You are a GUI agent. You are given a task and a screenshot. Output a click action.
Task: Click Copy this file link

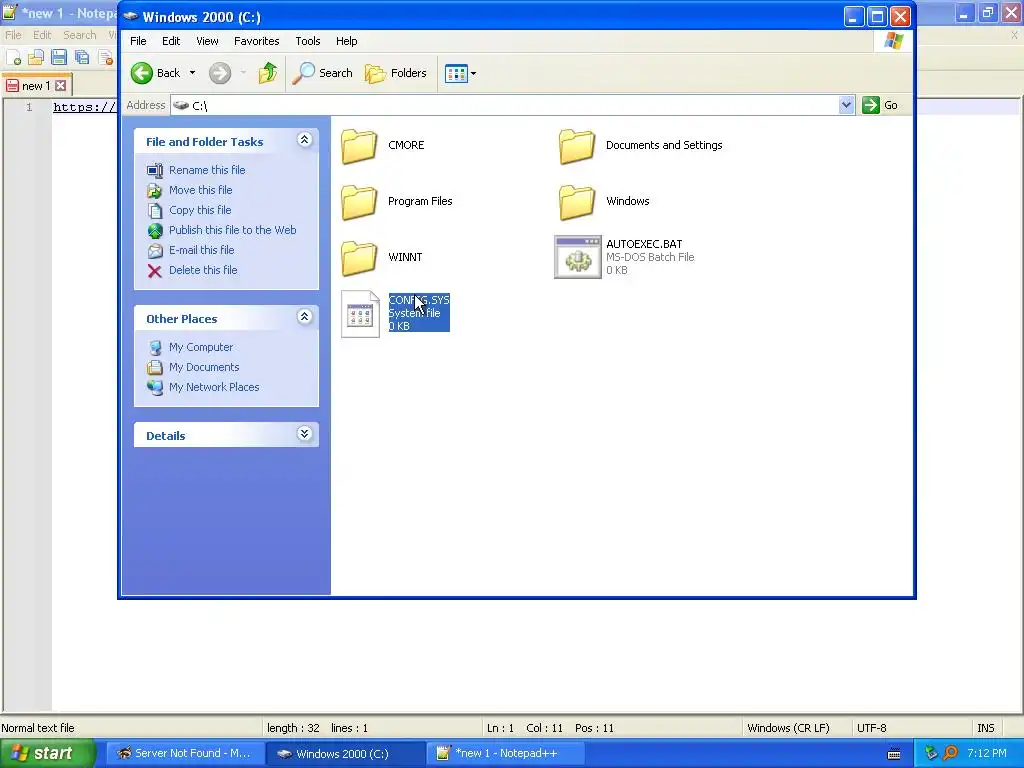pos(200,210)
